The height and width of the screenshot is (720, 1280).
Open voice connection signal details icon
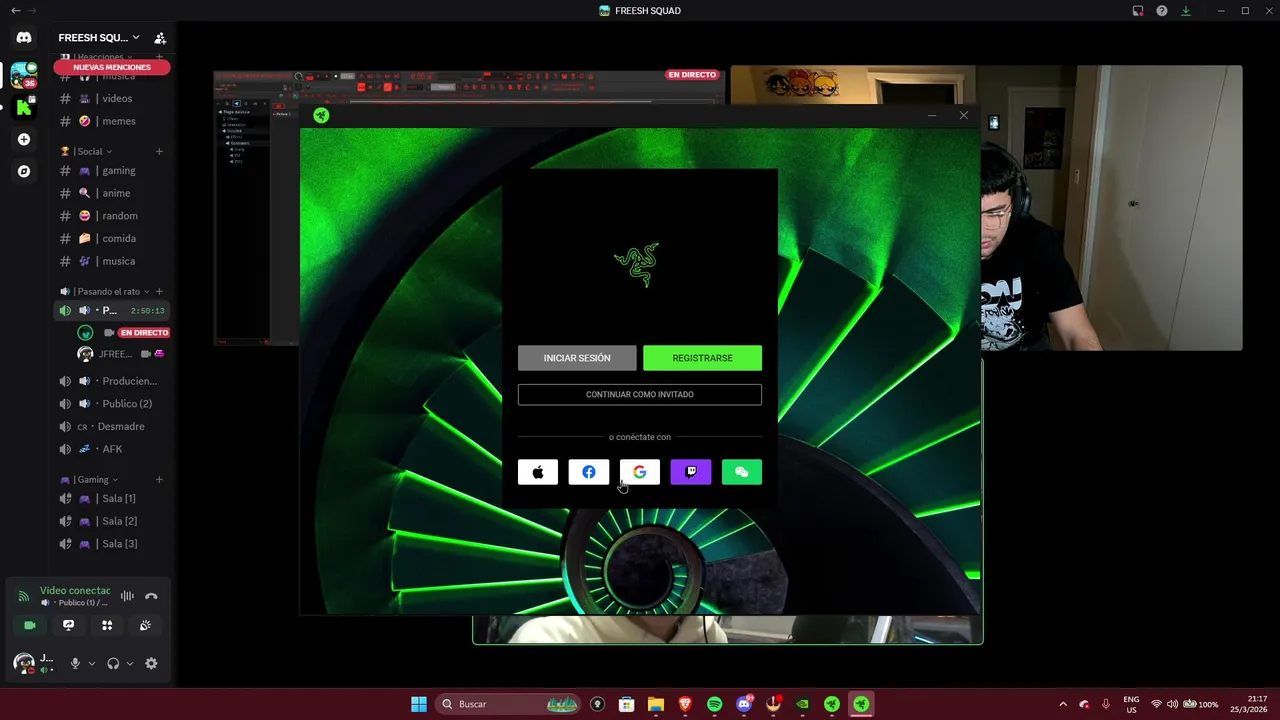(24, 596)
